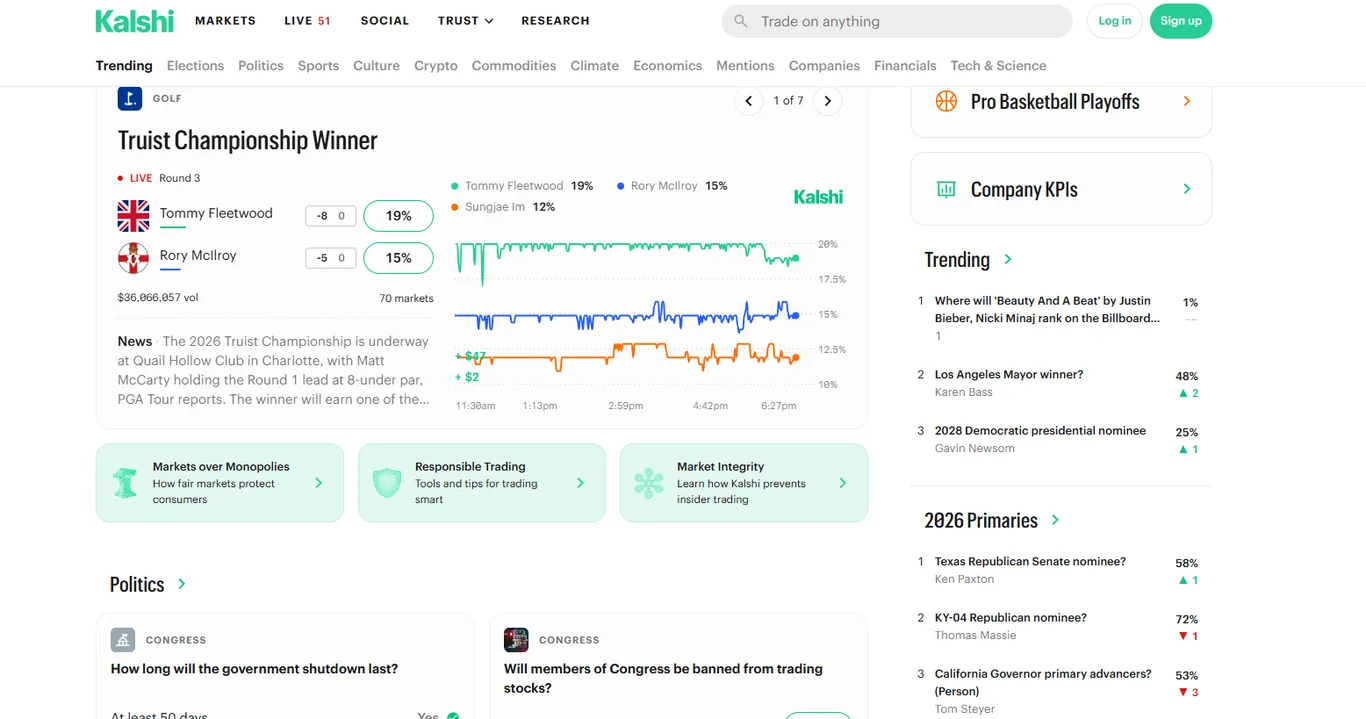The height and width of the screenshot is (719, 1366).
Task: Open the Trust dropdown menu
Action: (x=466, y=21)
